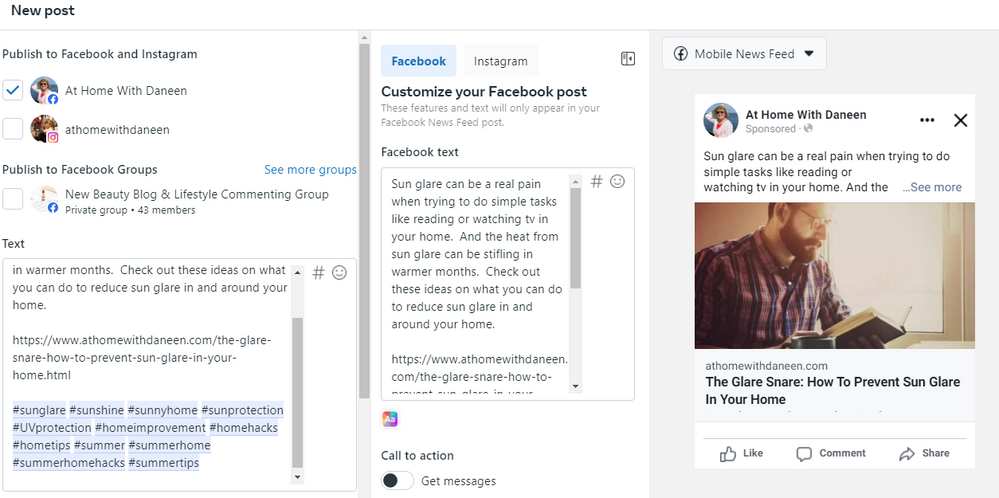Click the hashtag icon in Facebook text
999x498 pixels.
click(x=597, y=181)
